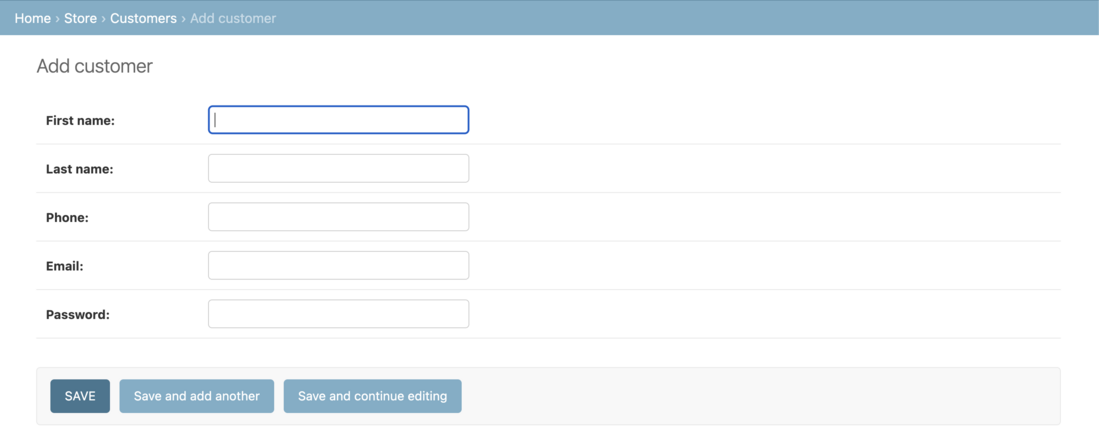
Task: Click the Password label text
Action: (77, 315)
